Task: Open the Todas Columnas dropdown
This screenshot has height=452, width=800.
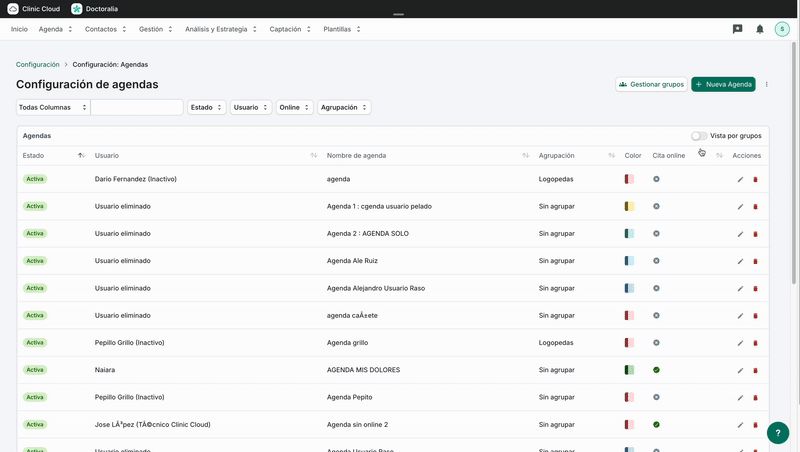Action: (x=53, y=107)
